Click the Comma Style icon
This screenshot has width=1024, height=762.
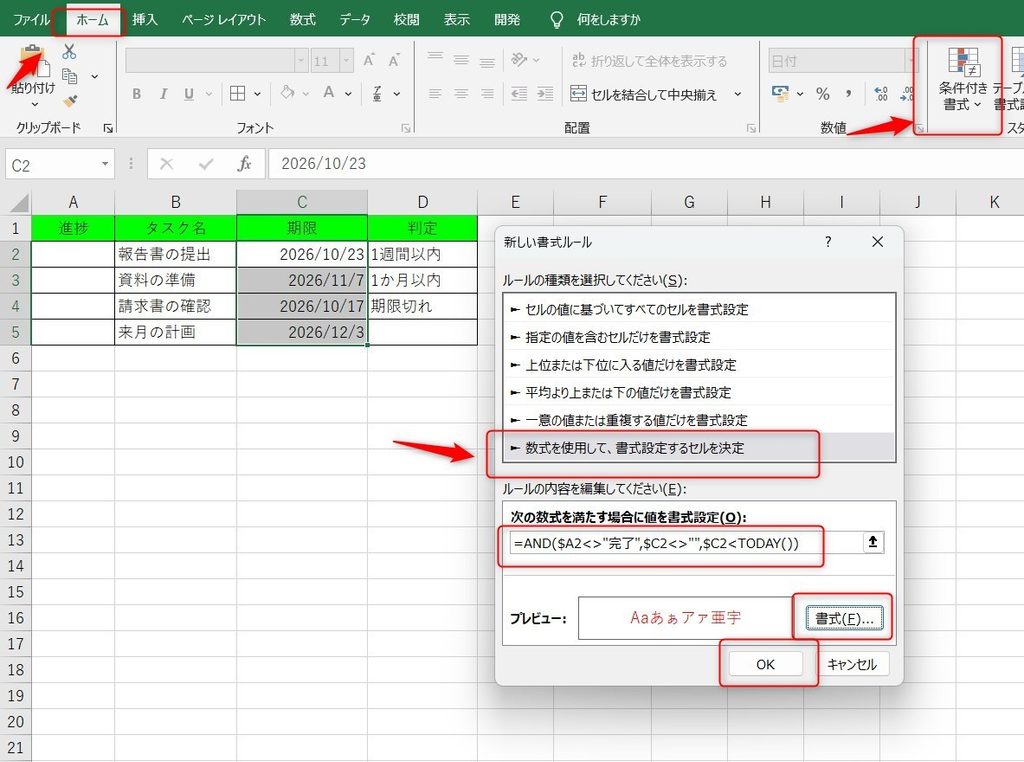(x=848, y=94)
